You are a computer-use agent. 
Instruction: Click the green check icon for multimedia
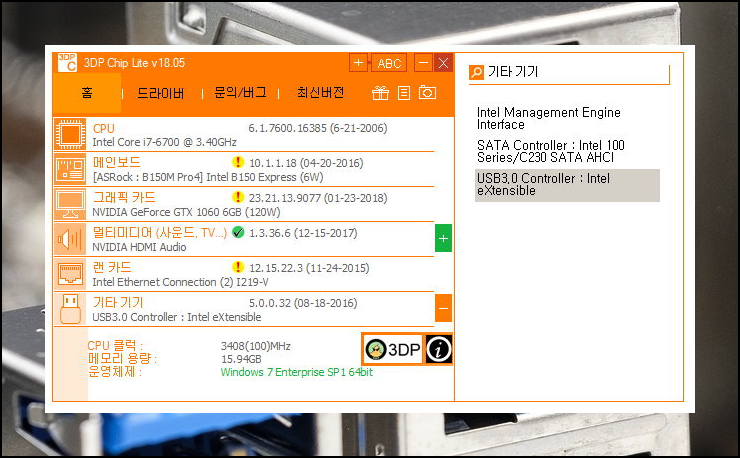coord(238,232)
